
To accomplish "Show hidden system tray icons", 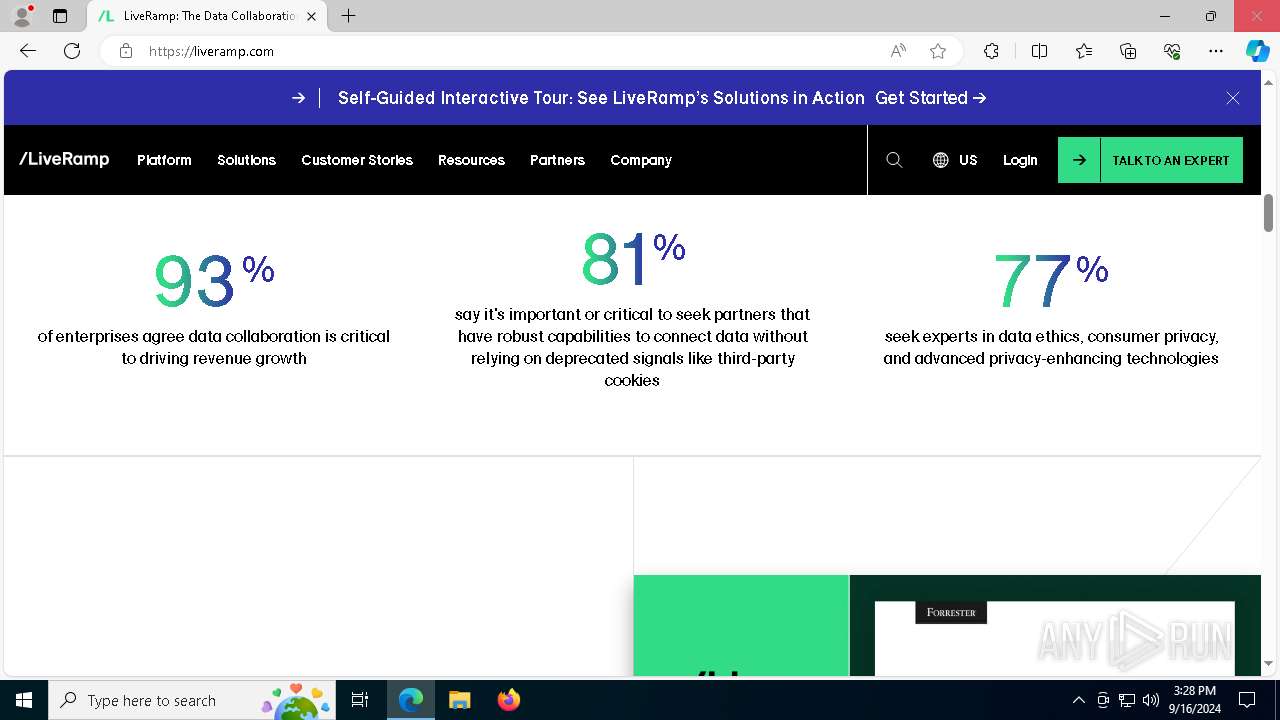I will point(1078,700).
